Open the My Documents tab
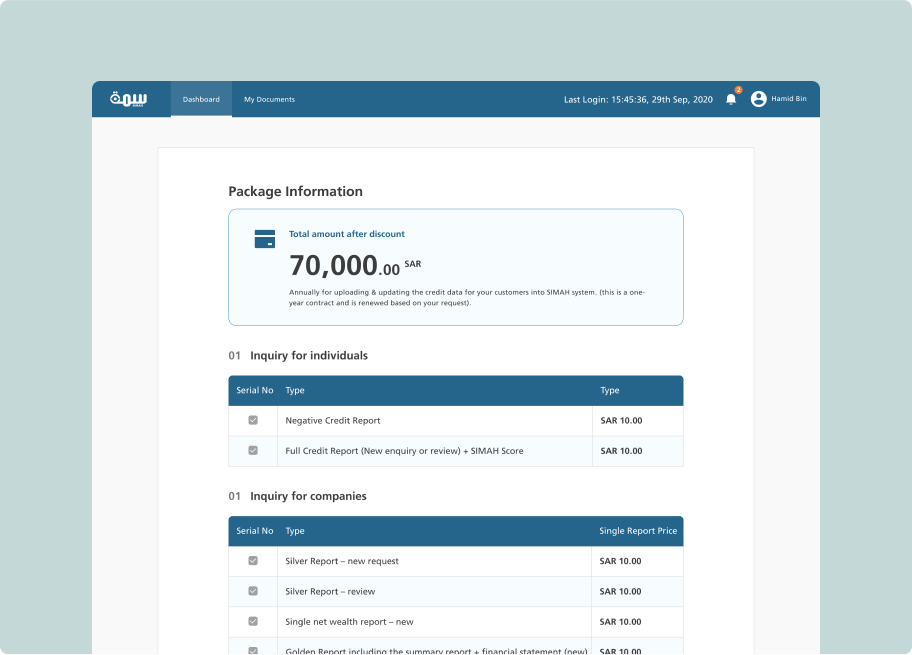Viewport: 912px width, 655px height. [x=269, y=99]
